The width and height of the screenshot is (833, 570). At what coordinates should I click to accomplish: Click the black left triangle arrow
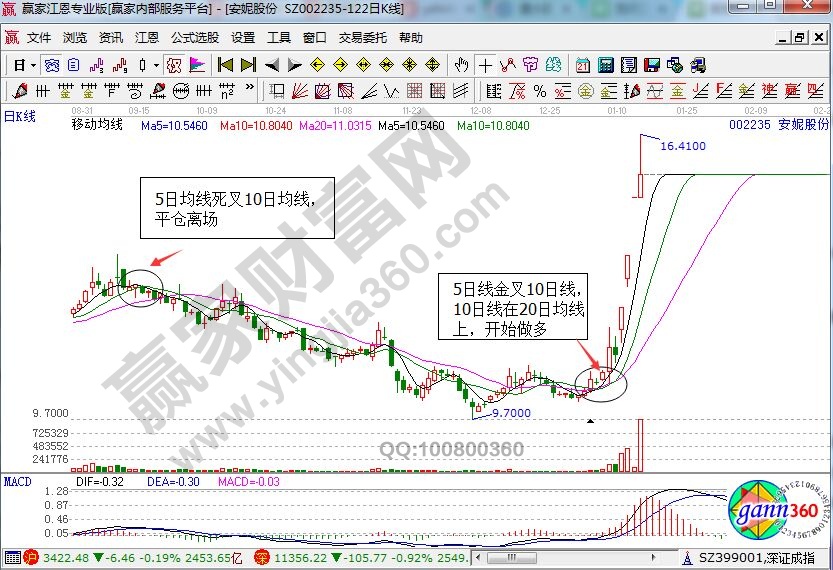271,65
